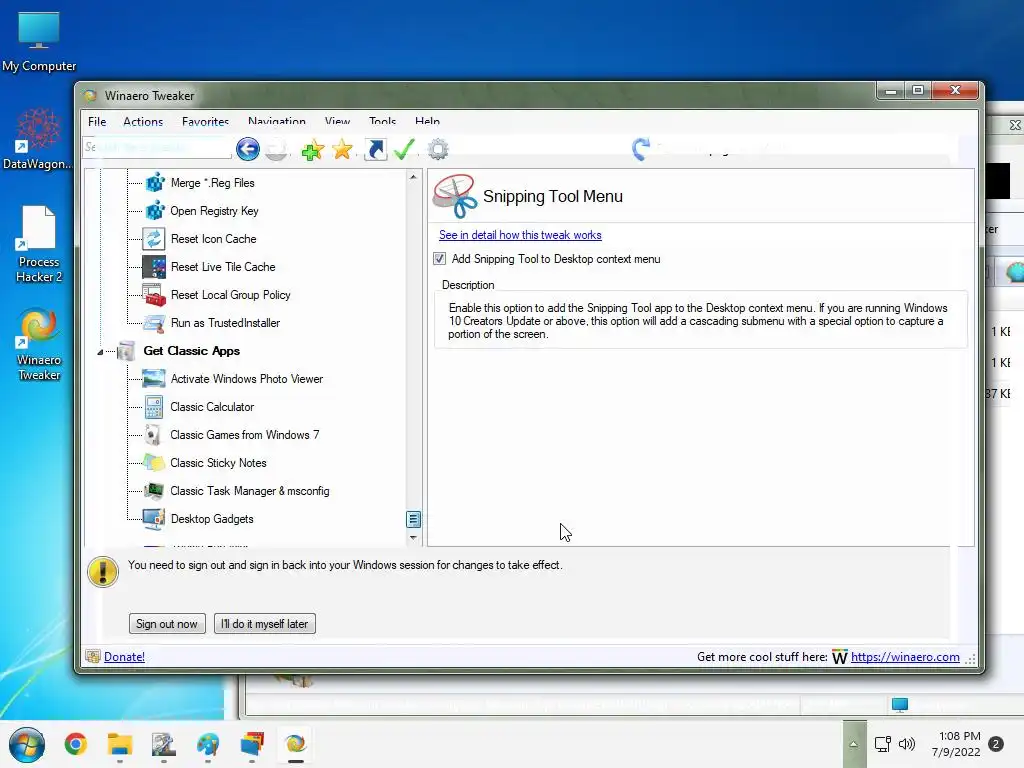The image size is (1024, 768).
Task: Open the Winaero Tweaker desktop shortcut
Action: pyautogui.click(x=39, y=345)
